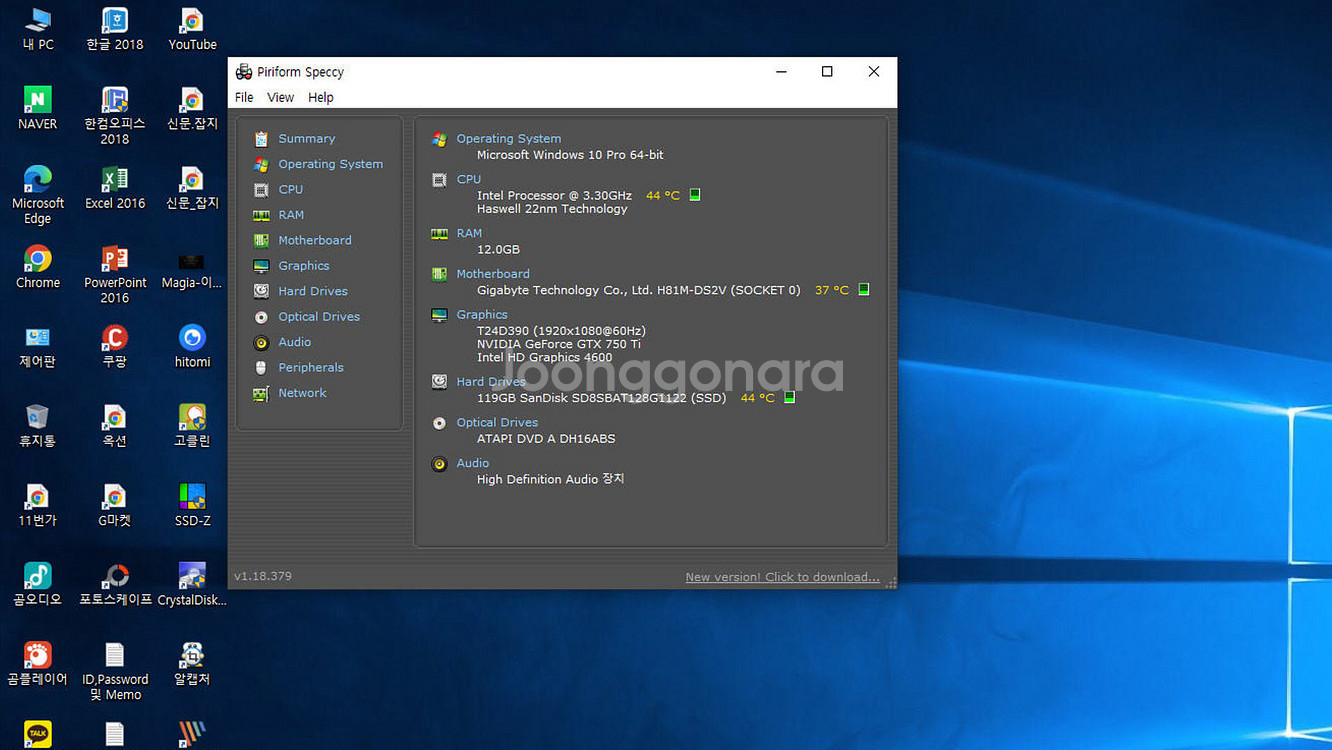Open the ID,Password 및 Memo file
1332x750 pixels.
[115, 671]
